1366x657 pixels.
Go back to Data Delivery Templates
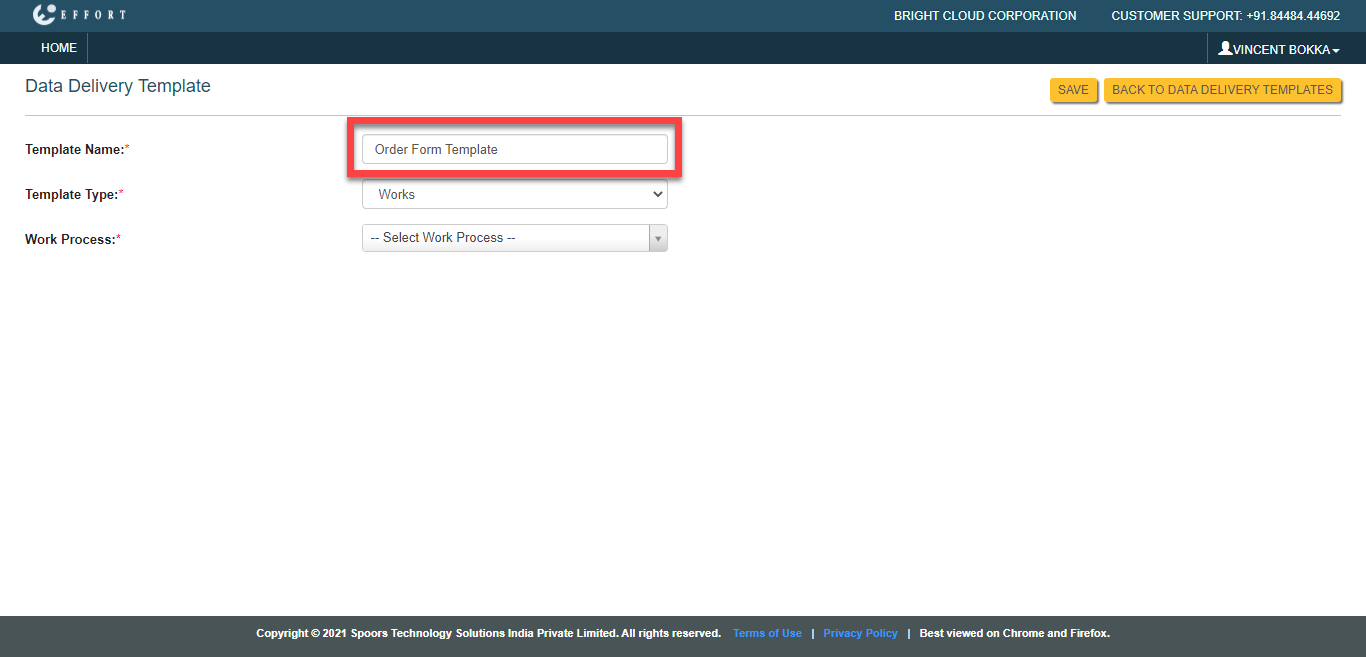pyautogui.click(x=1222, y=90)
